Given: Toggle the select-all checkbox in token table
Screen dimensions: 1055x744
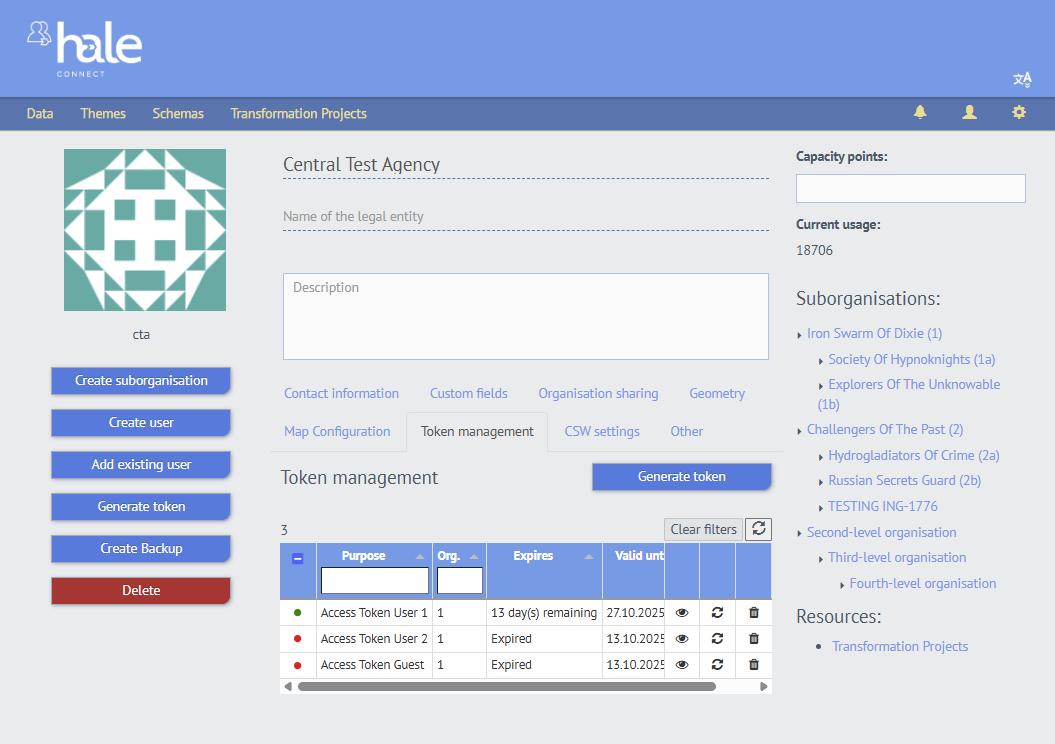Looking at the screenshot, I should tap(297, 561).
